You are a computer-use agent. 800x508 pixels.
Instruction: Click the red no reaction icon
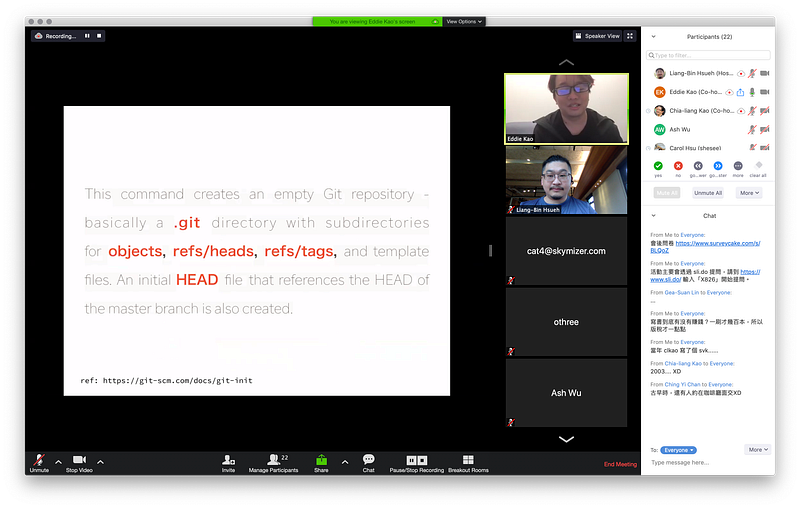[x=678, y=166]
